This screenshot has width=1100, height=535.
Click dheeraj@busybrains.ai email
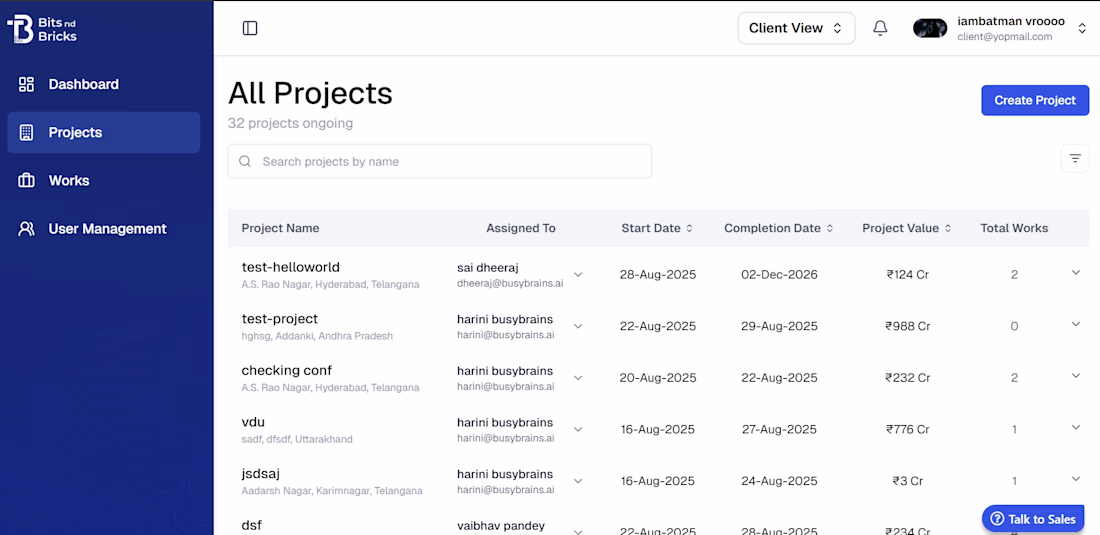pyautogui.click(x=510, y=283)
